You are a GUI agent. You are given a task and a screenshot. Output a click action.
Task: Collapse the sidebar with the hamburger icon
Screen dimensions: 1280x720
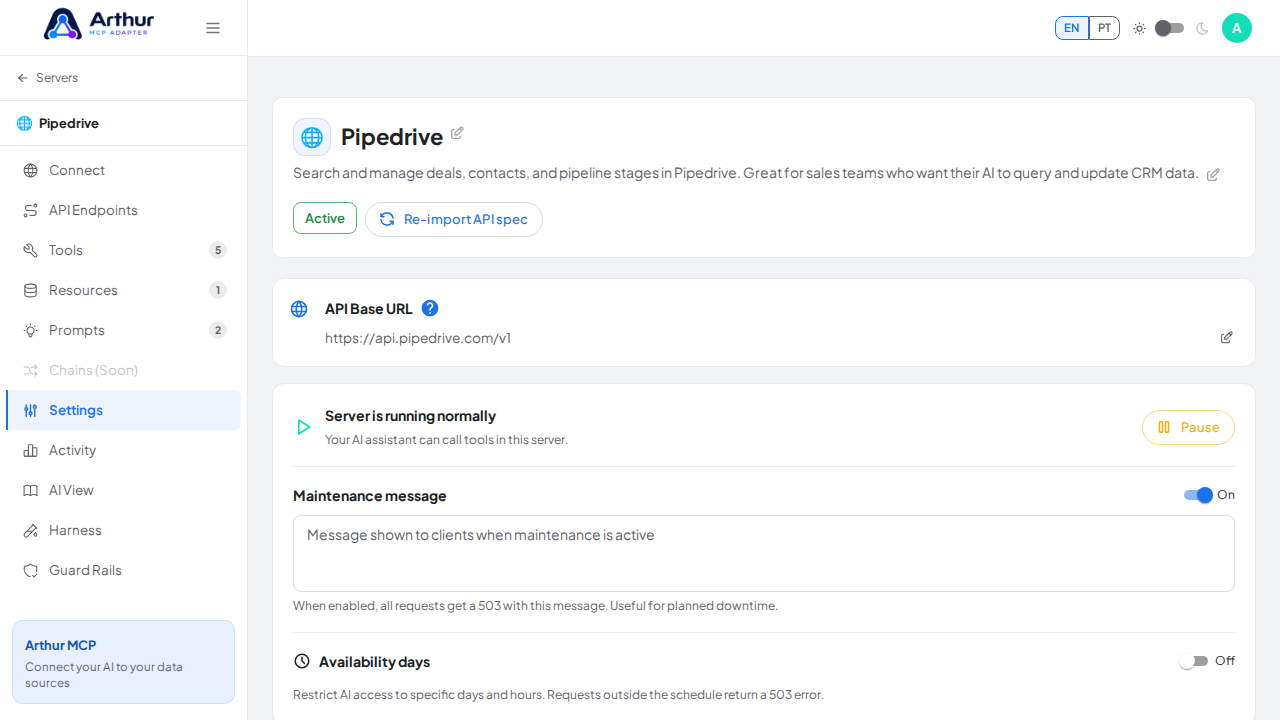click(213, 28)
